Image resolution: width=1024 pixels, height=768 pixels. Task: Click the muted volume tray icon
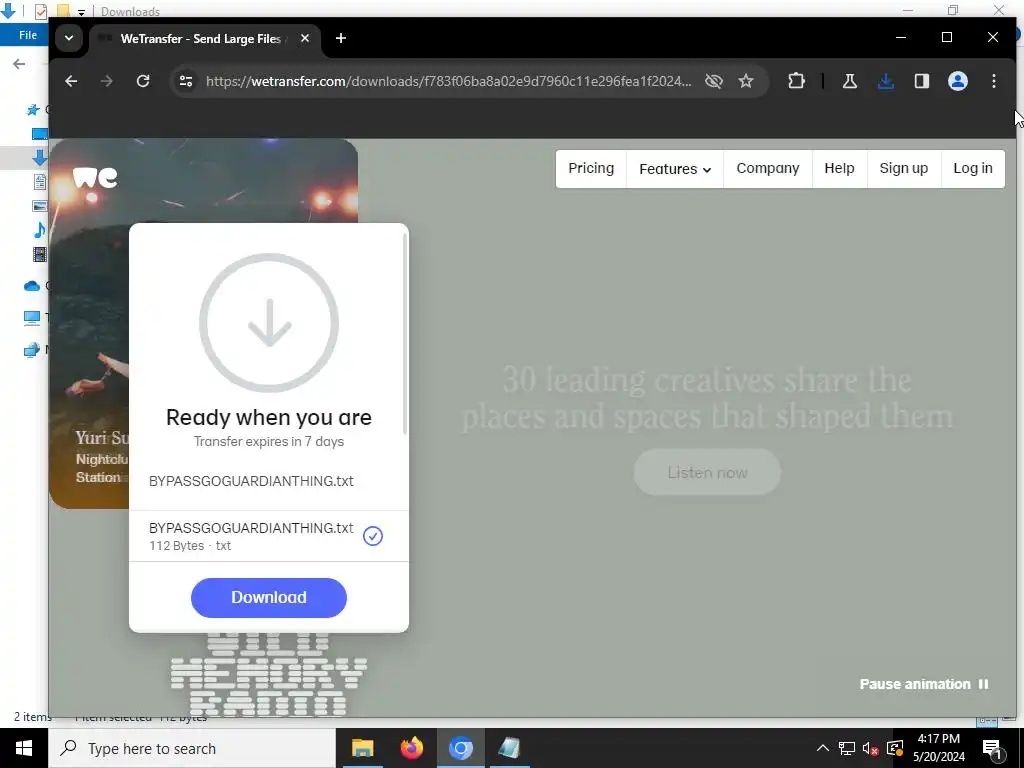(871, 748)
